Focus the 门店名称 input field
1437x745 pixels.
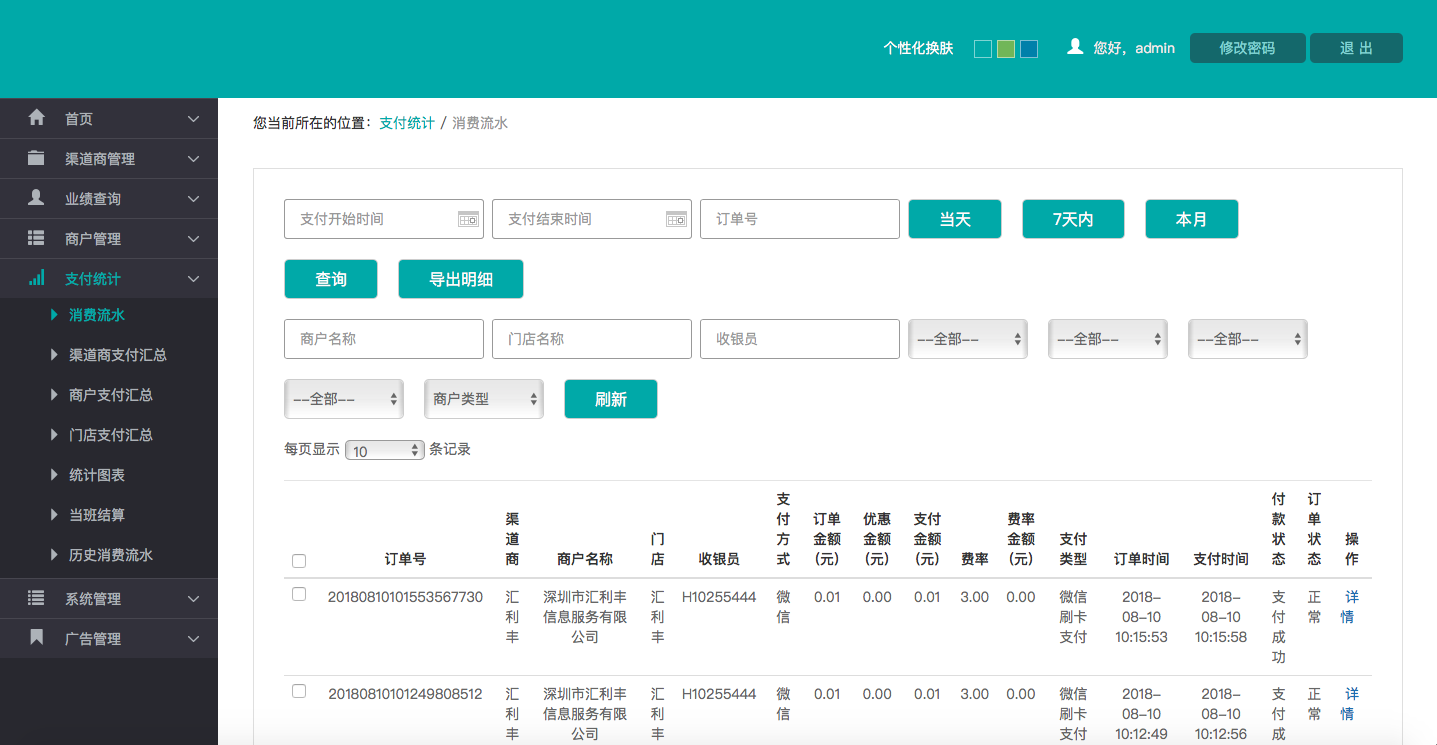(592, 339)
